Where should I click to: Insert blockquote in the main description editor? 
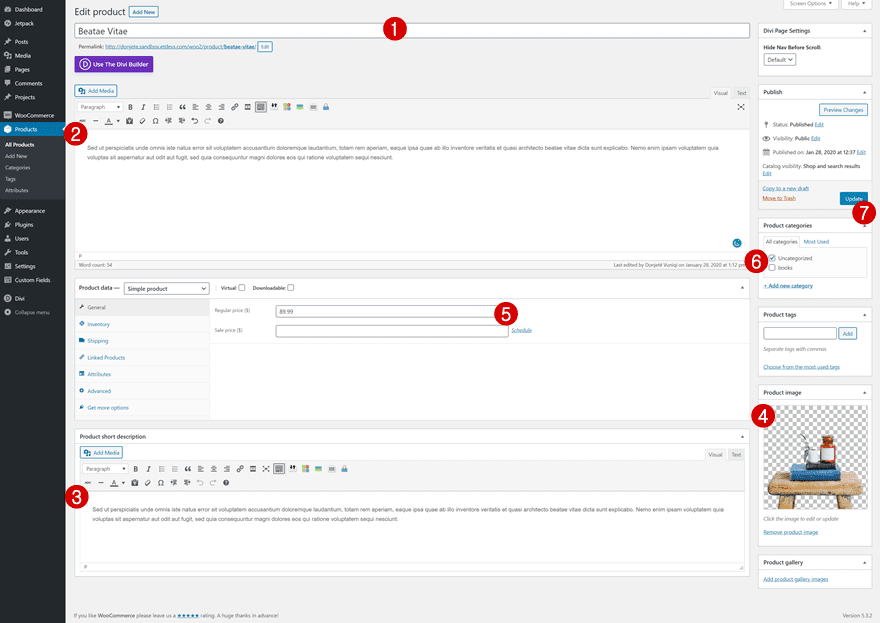(x=182, y=107)
